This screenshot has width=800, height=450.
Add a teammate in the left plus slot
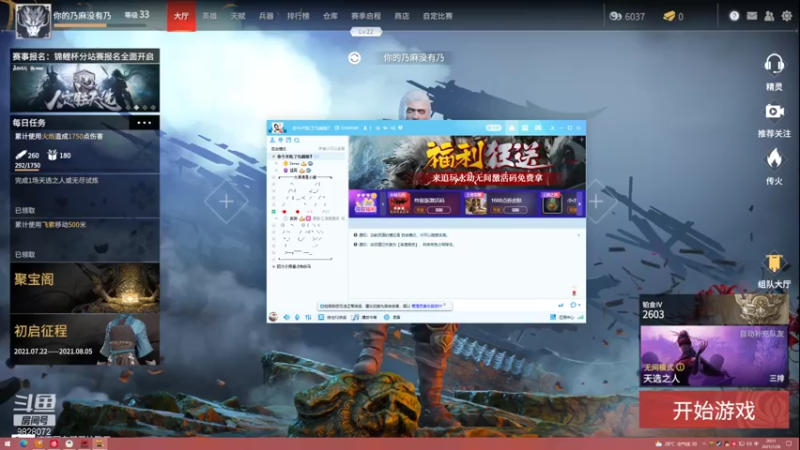pyautogui.click(x=227, y=202)
